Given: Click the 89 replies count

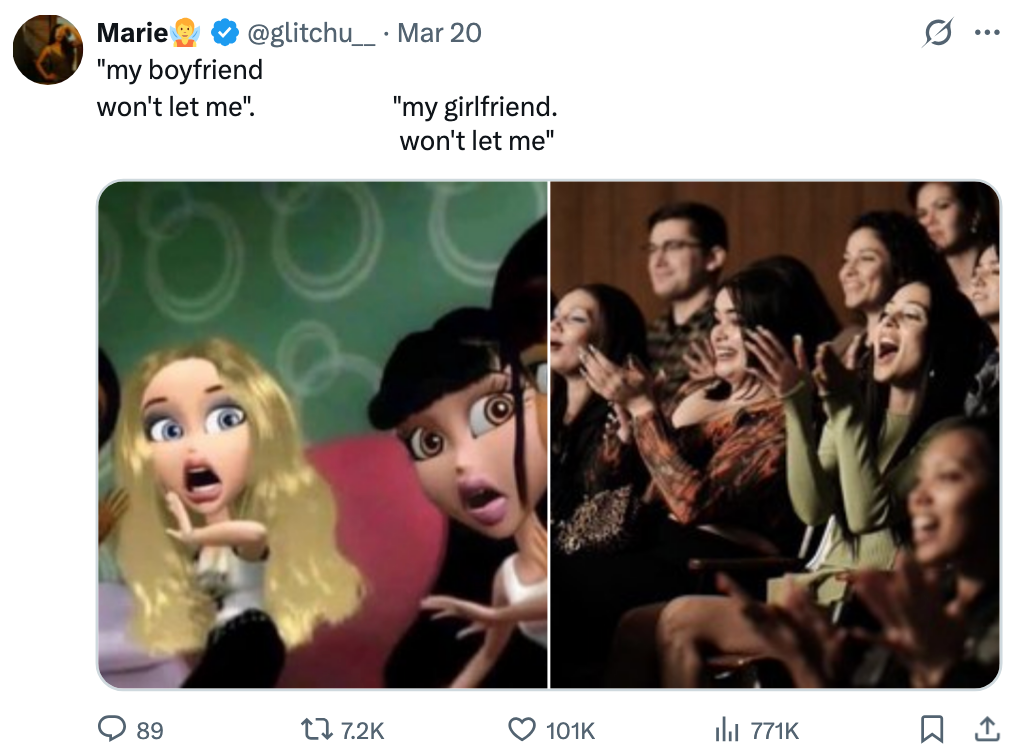Looking at the screenshot, I should (149, 731).
